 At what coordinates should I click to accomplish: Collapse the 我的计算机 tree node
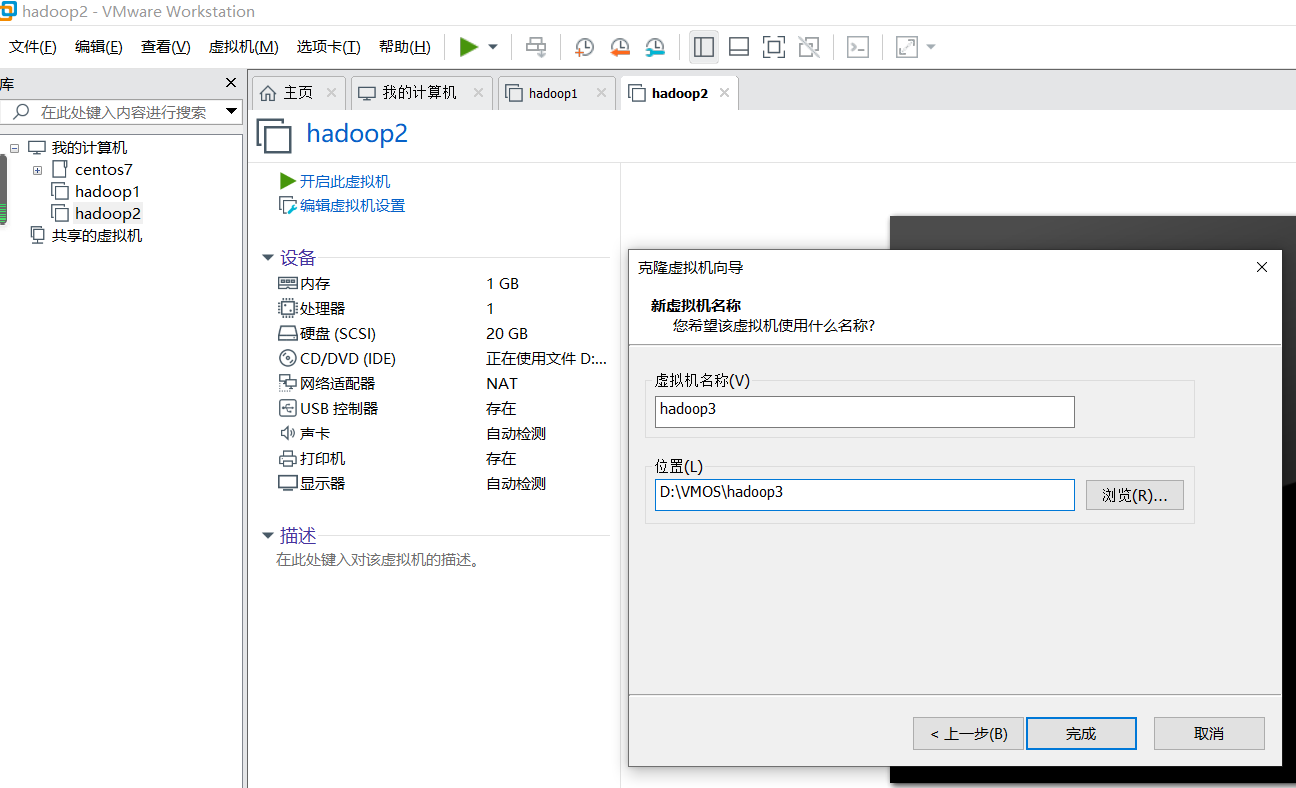(x=15, y=148)
